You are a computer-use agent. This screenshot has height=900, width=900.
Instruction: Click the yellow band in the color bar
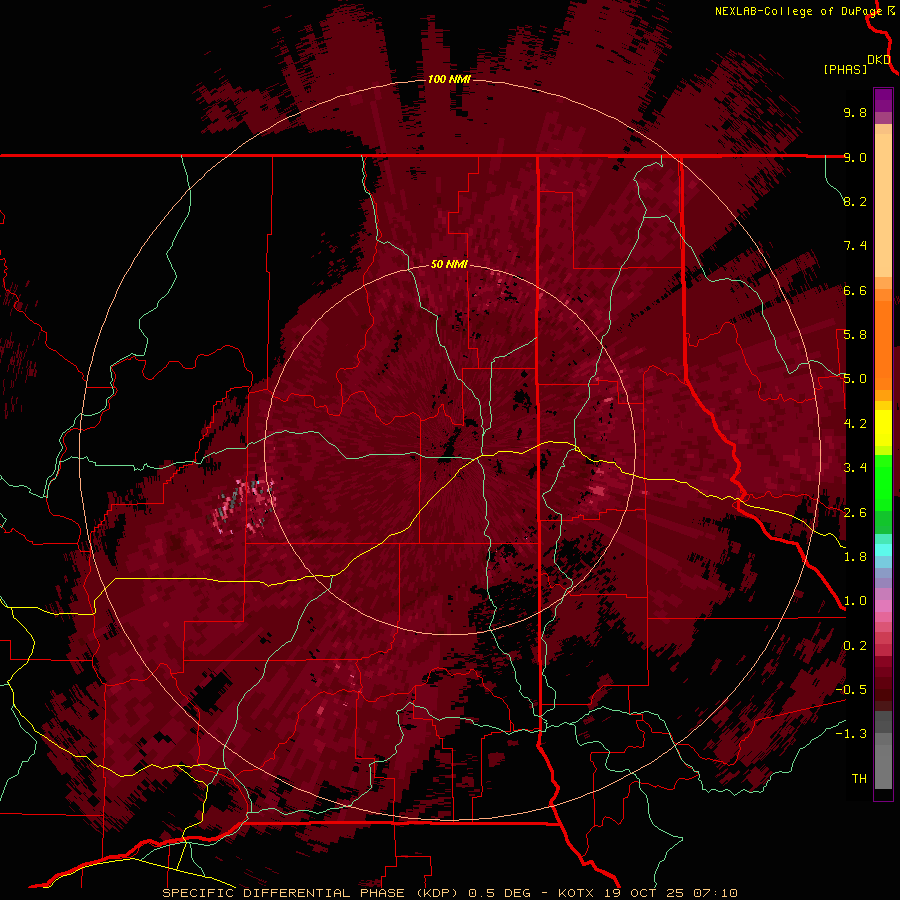883,428
